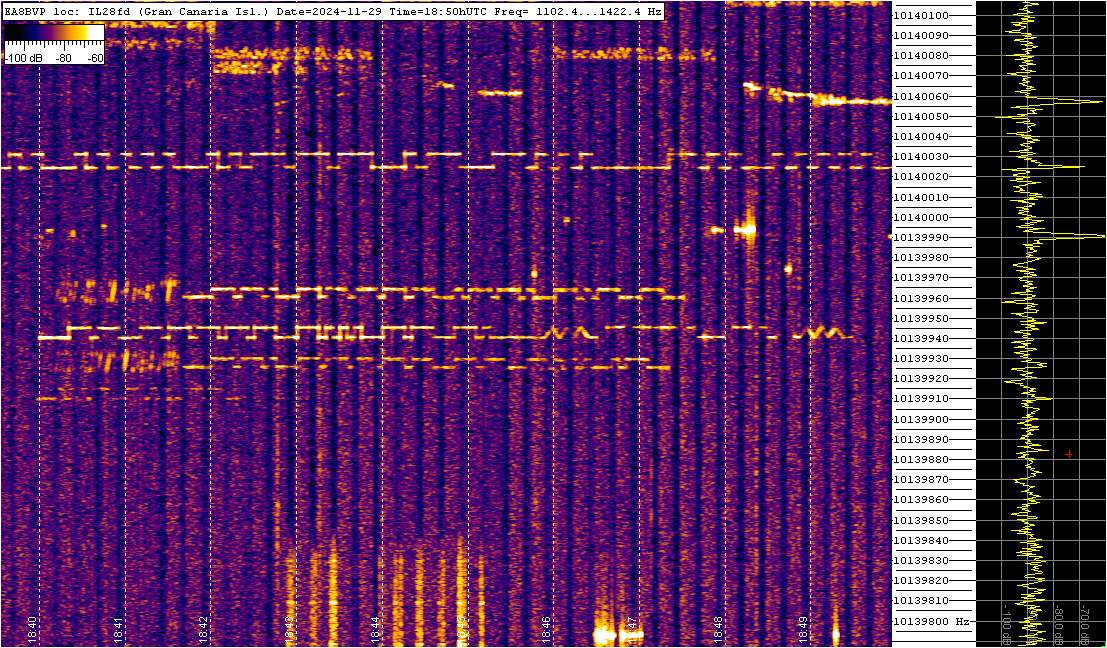Click frequency label 10140010
The width and height of the screenshot is (1107, 648).
pos(921,198)
